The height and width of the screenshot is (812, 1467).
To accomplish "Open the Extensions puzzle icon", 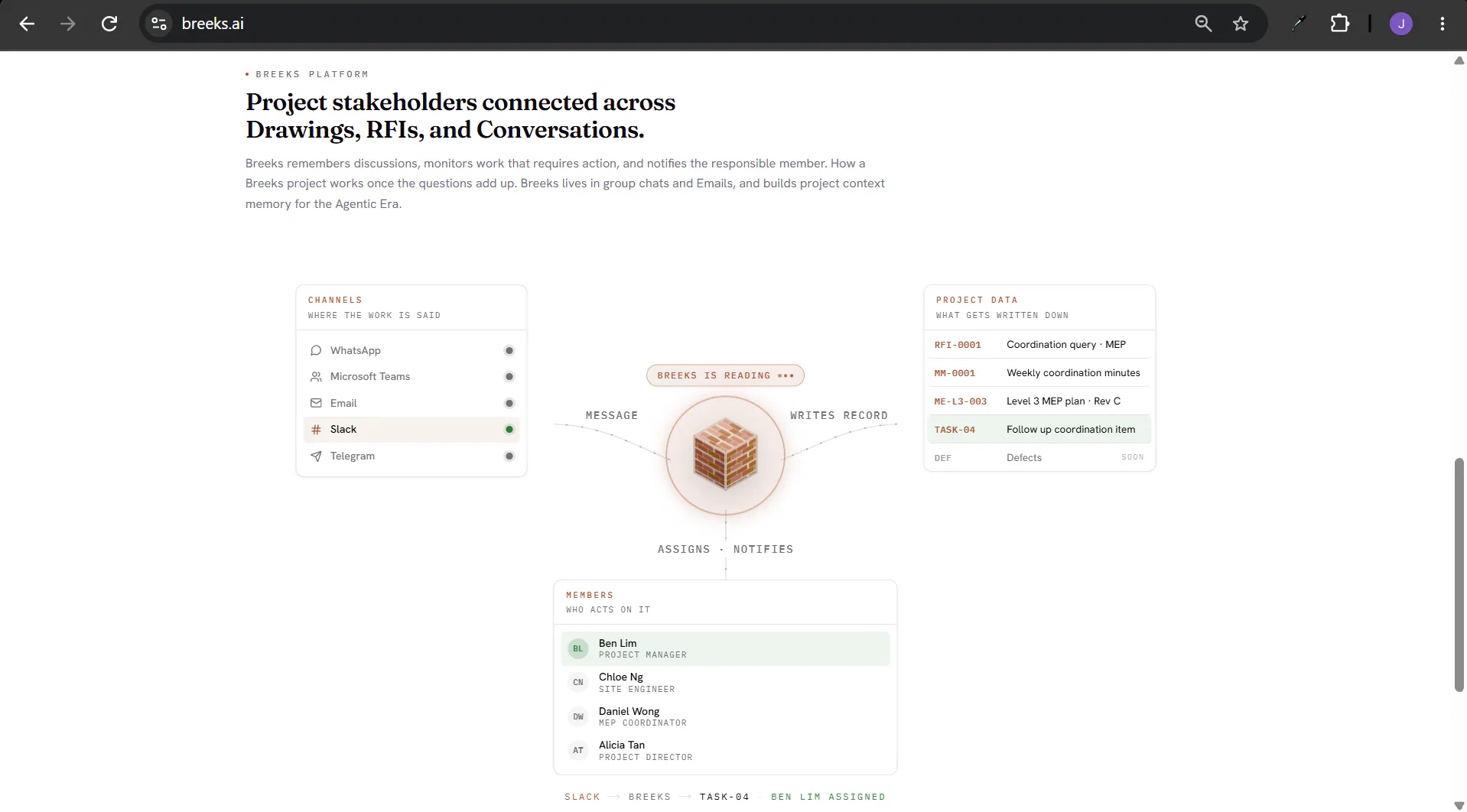I will [x=1339, y=24].
